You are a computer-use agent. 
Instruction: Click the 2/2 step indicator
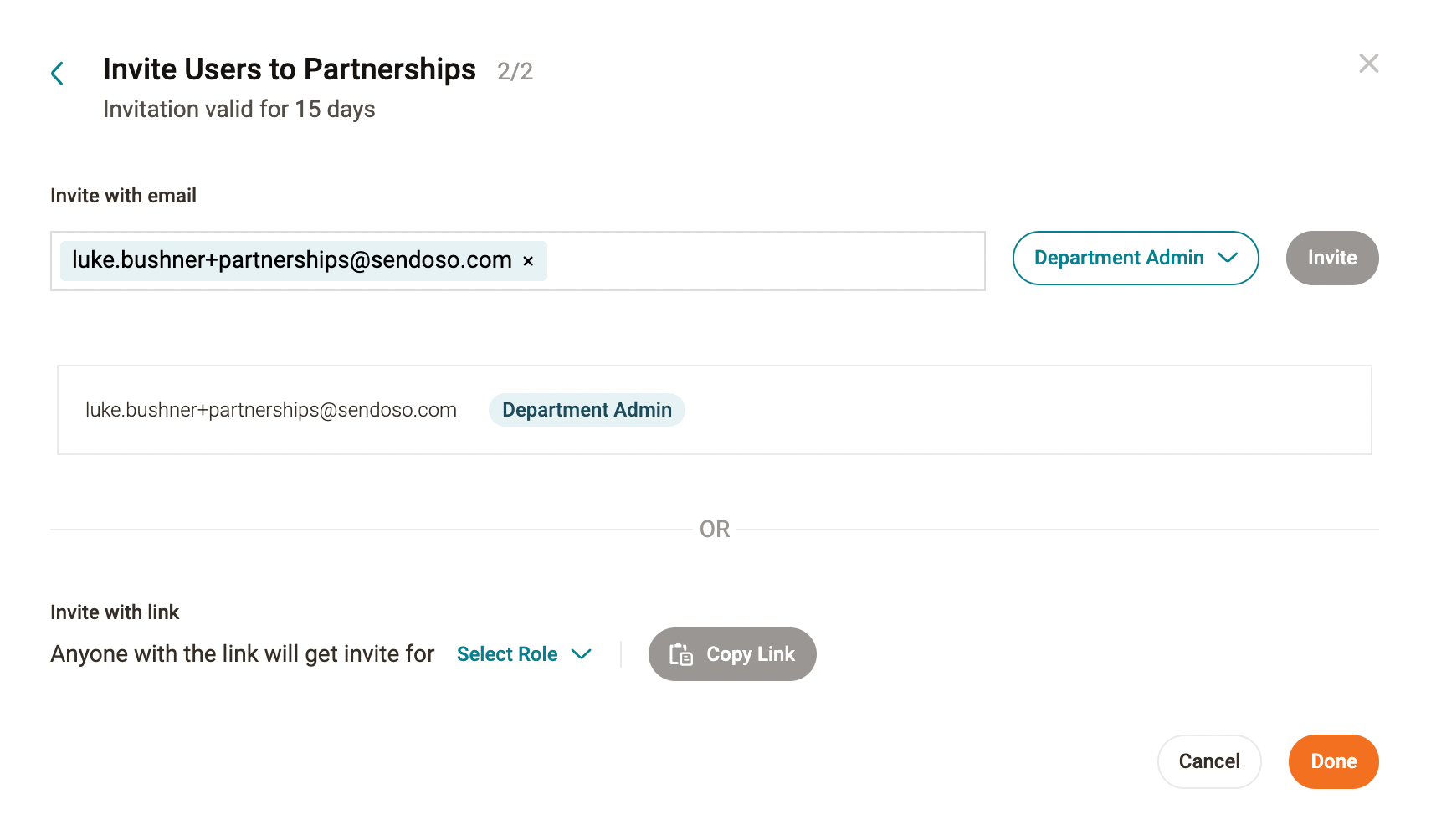[515, 72]
